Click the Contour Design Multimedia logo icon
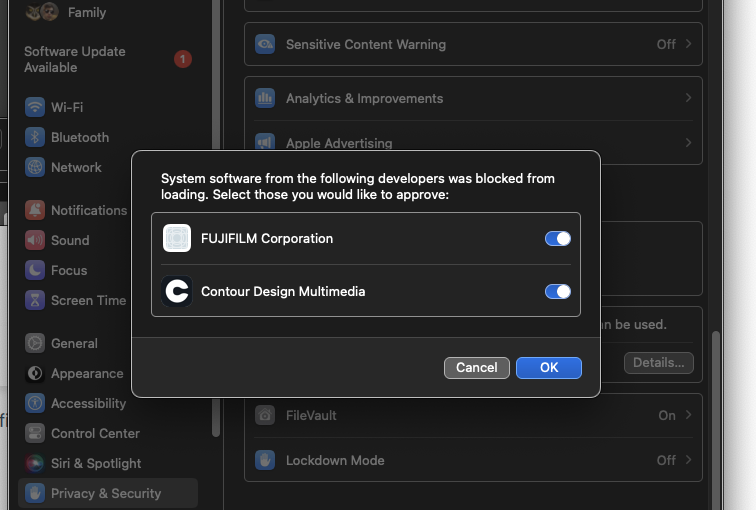Screen dimensions: 756x510 pyautogui.click(x=177, y=291)
